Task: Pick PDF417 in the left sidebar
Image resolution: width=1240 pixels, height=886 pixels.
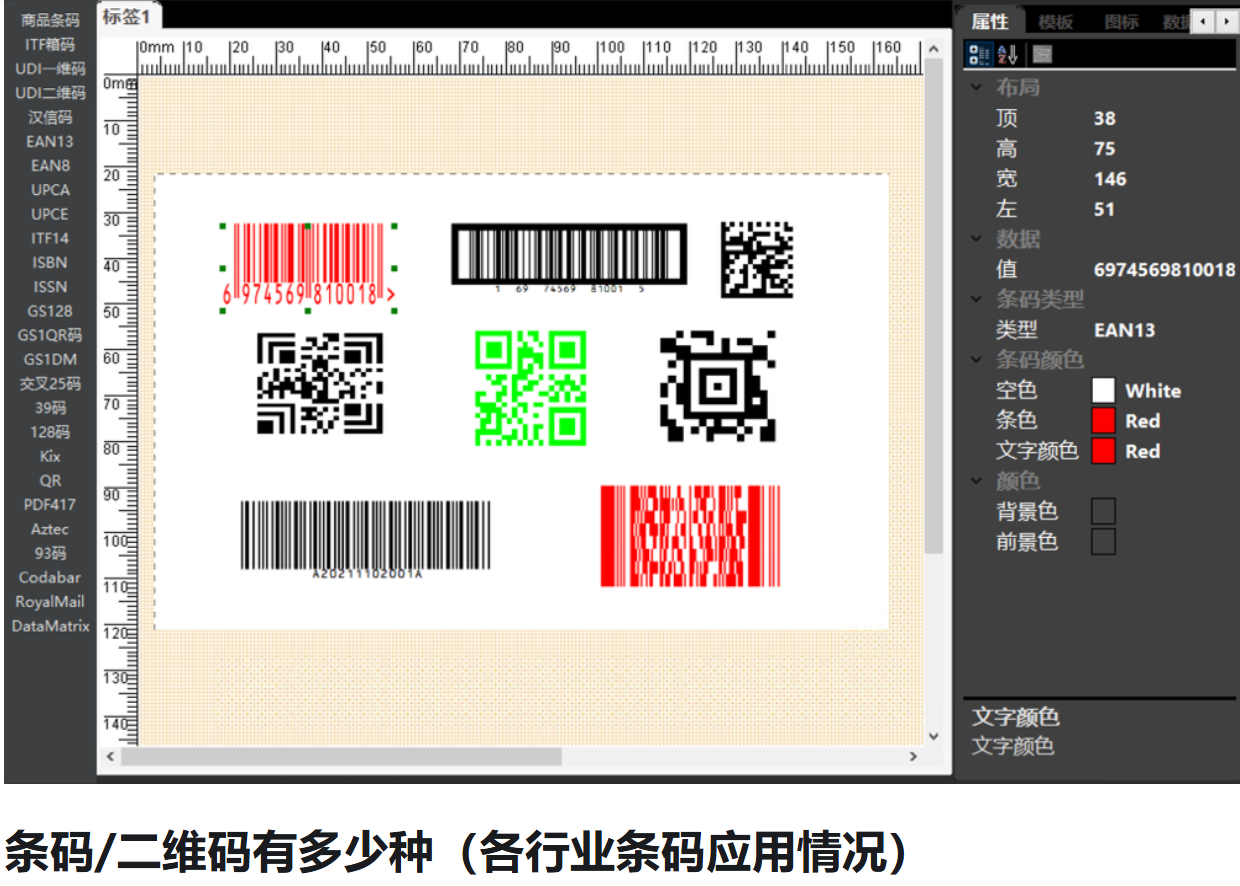Action: 50,505
